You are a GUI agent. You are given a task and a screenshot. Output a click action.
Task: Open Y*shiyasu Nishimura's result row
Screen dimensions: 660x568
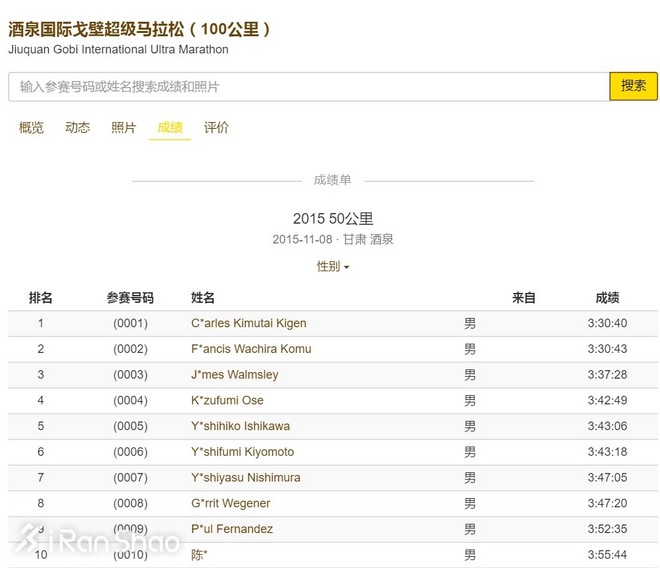point(245,478)
